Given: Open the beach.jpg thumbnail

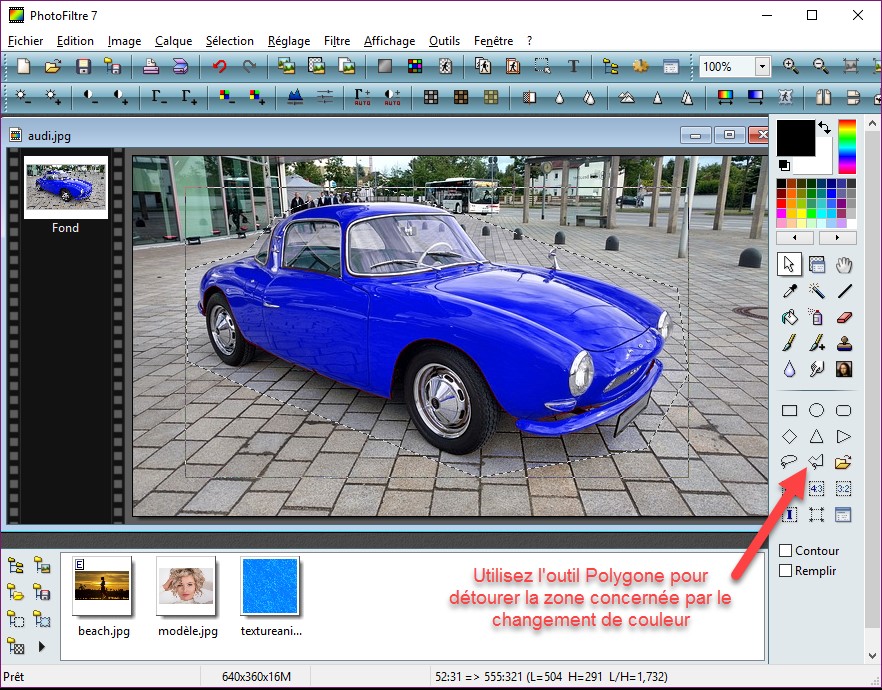Looking at the screenshot, I should (102, 585).
